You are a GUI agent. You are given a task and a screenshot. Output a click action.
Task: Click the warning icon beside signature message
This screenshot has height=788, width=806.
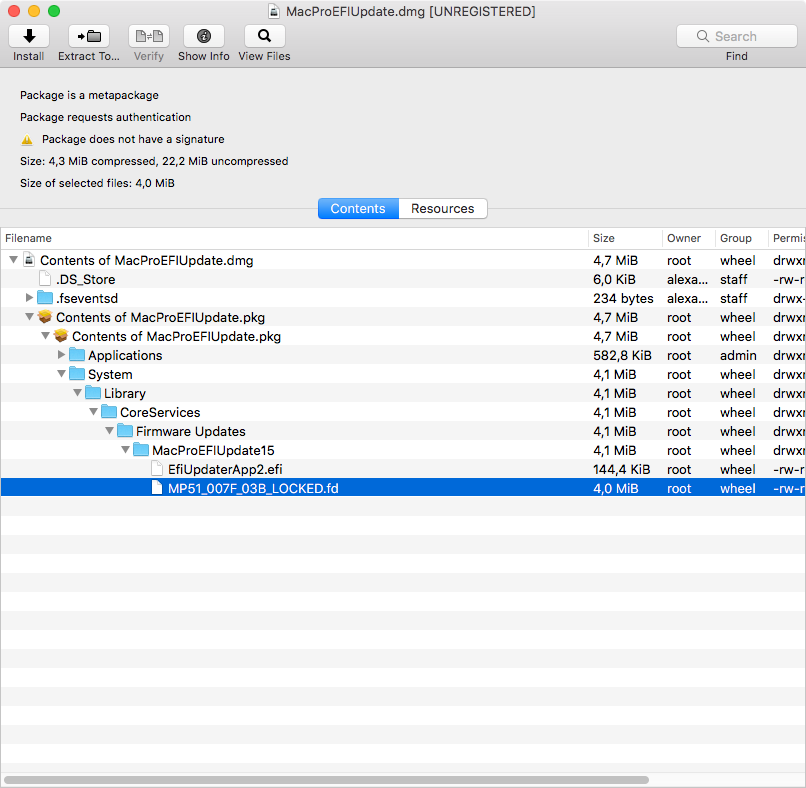(27, 139)
